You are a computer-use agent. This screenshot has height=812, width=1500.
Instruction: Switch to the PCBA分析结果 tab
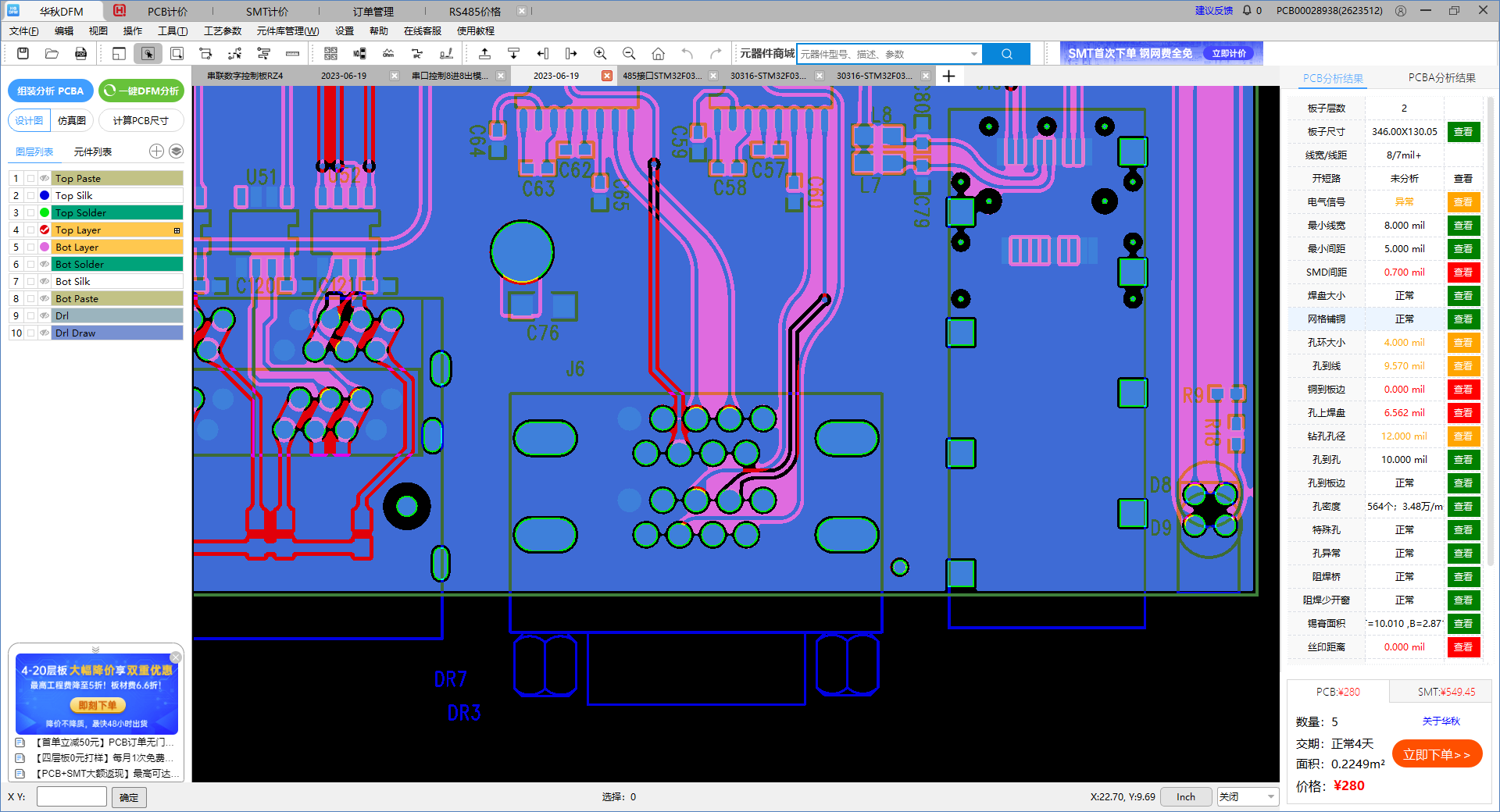click(x=1441, y=78)
